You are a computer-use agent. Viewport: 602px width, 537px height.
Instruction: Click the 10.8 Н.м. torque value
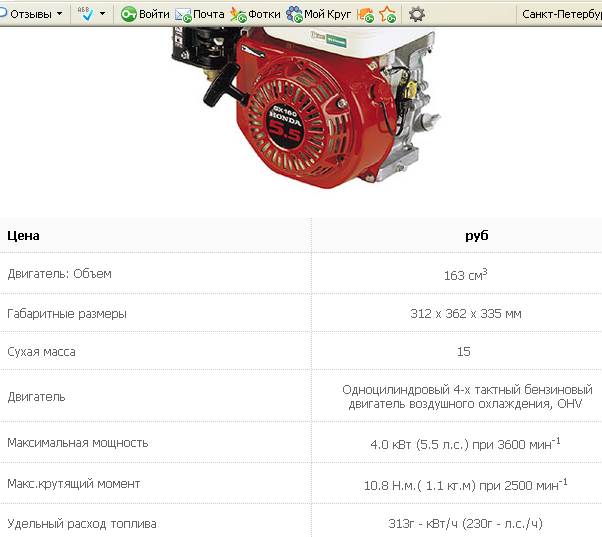[466, 485]
